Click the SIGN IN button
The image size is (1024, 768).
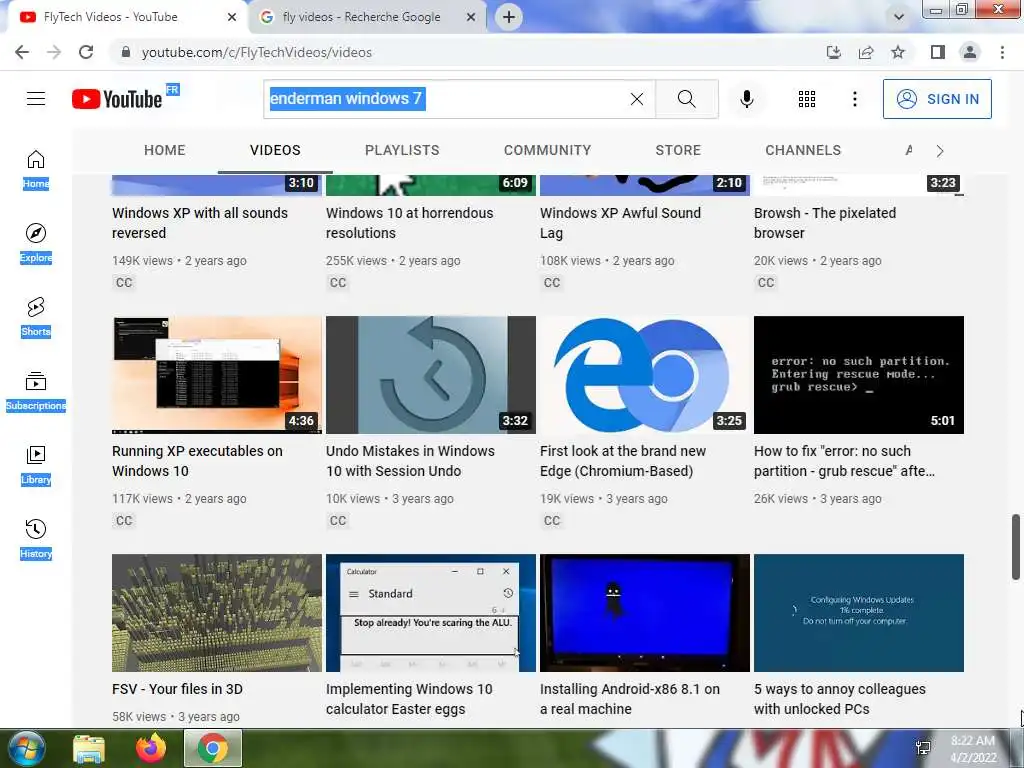937,99
